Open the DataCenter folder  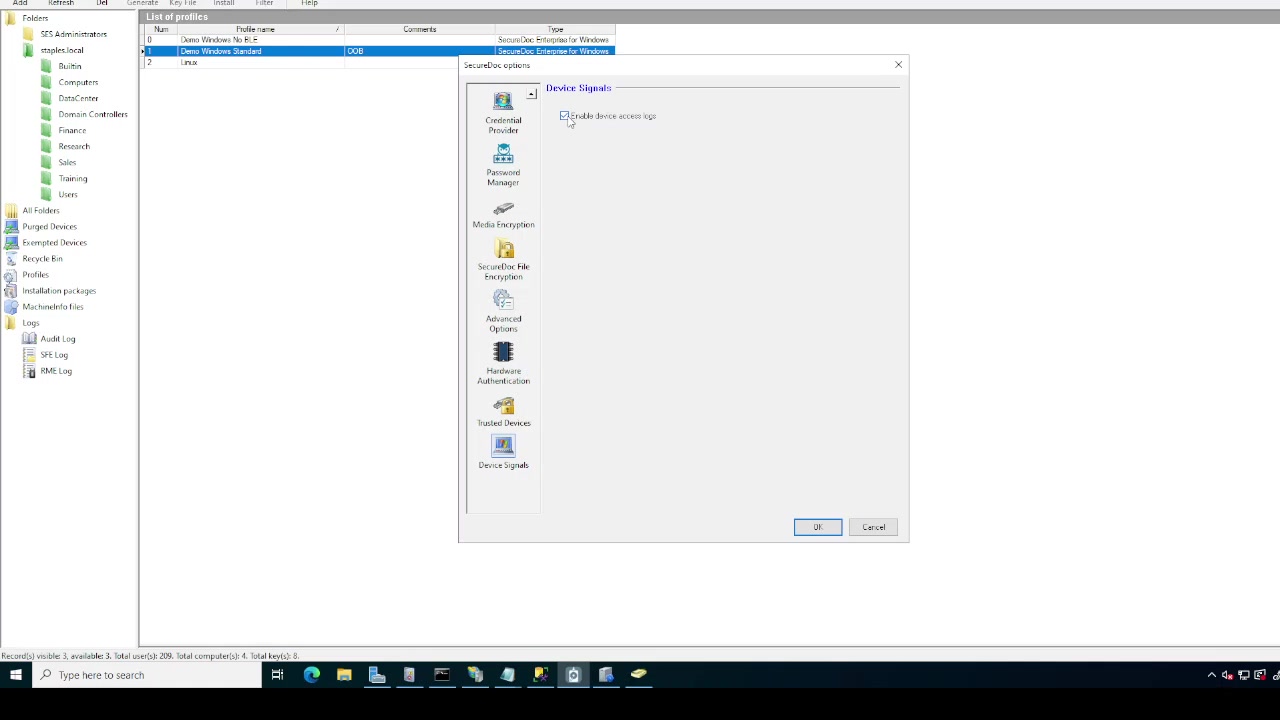78,98
